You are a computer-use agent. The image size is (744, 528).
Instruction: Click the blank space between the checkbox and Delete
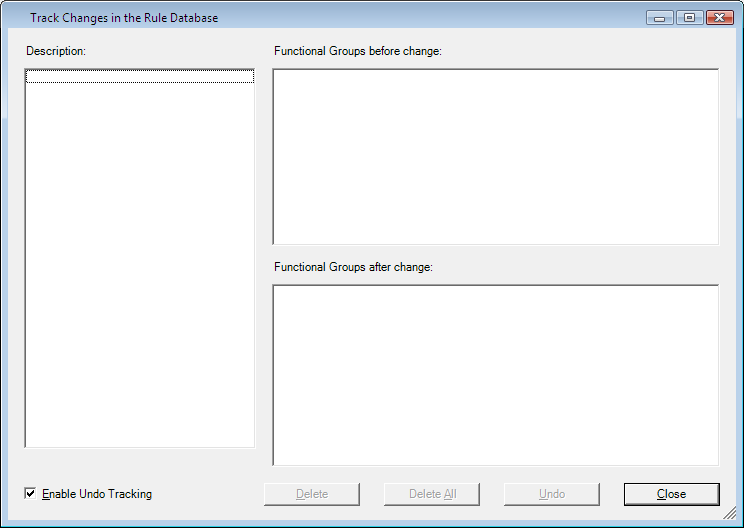tap(210, 494)
